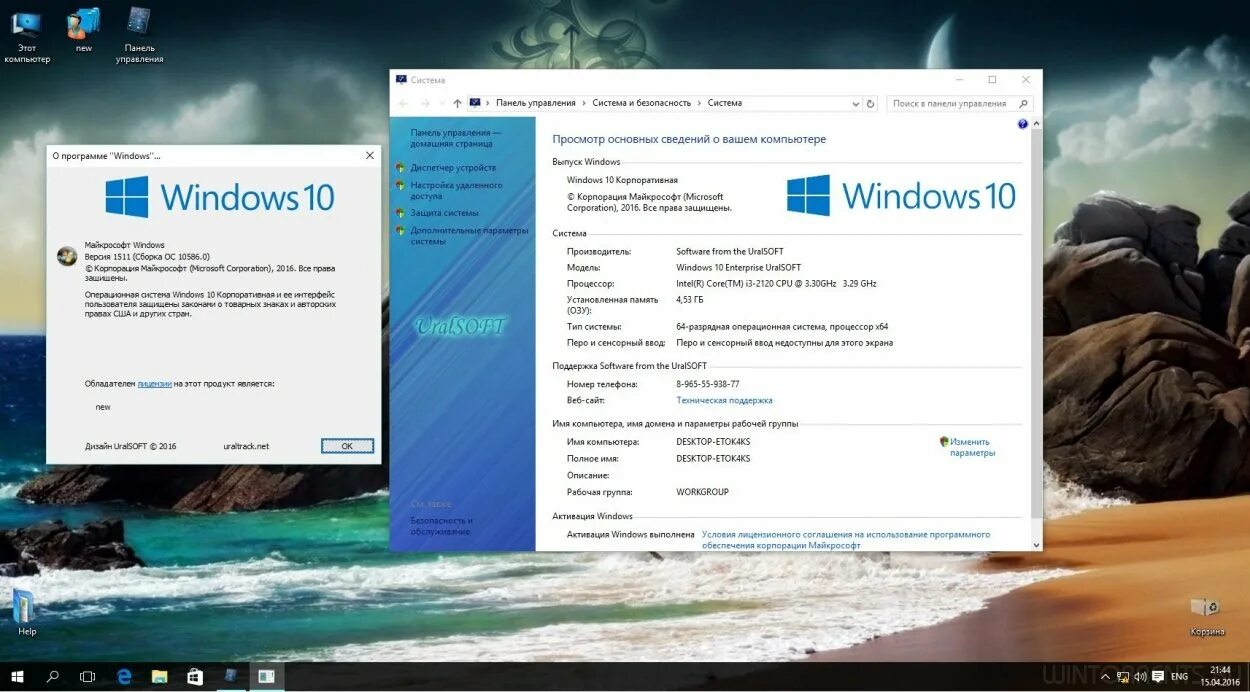Click active System window taskbar button
This screenshot has width=1250, height=692.
(x=267, y=677)
